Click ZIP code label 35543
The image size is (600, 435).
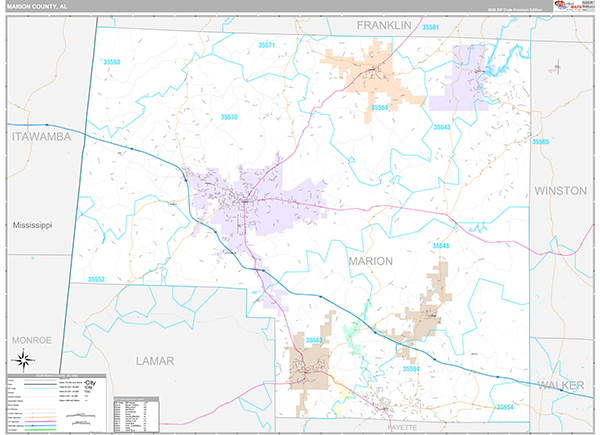click(442, 127)
